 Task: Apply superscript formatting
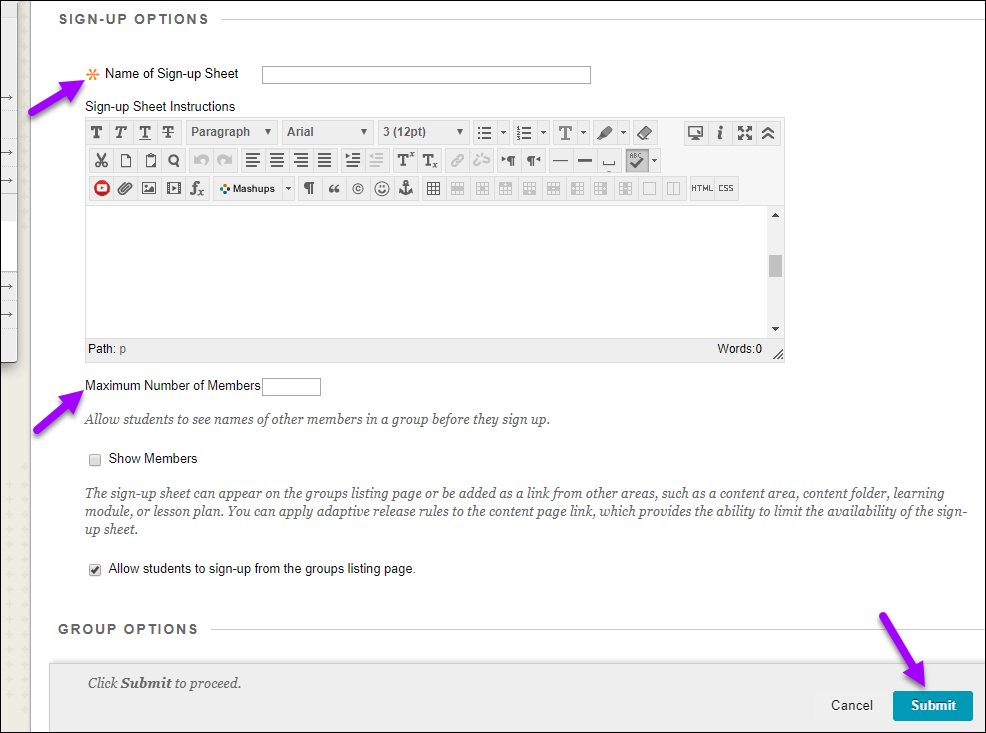(406, 161)
